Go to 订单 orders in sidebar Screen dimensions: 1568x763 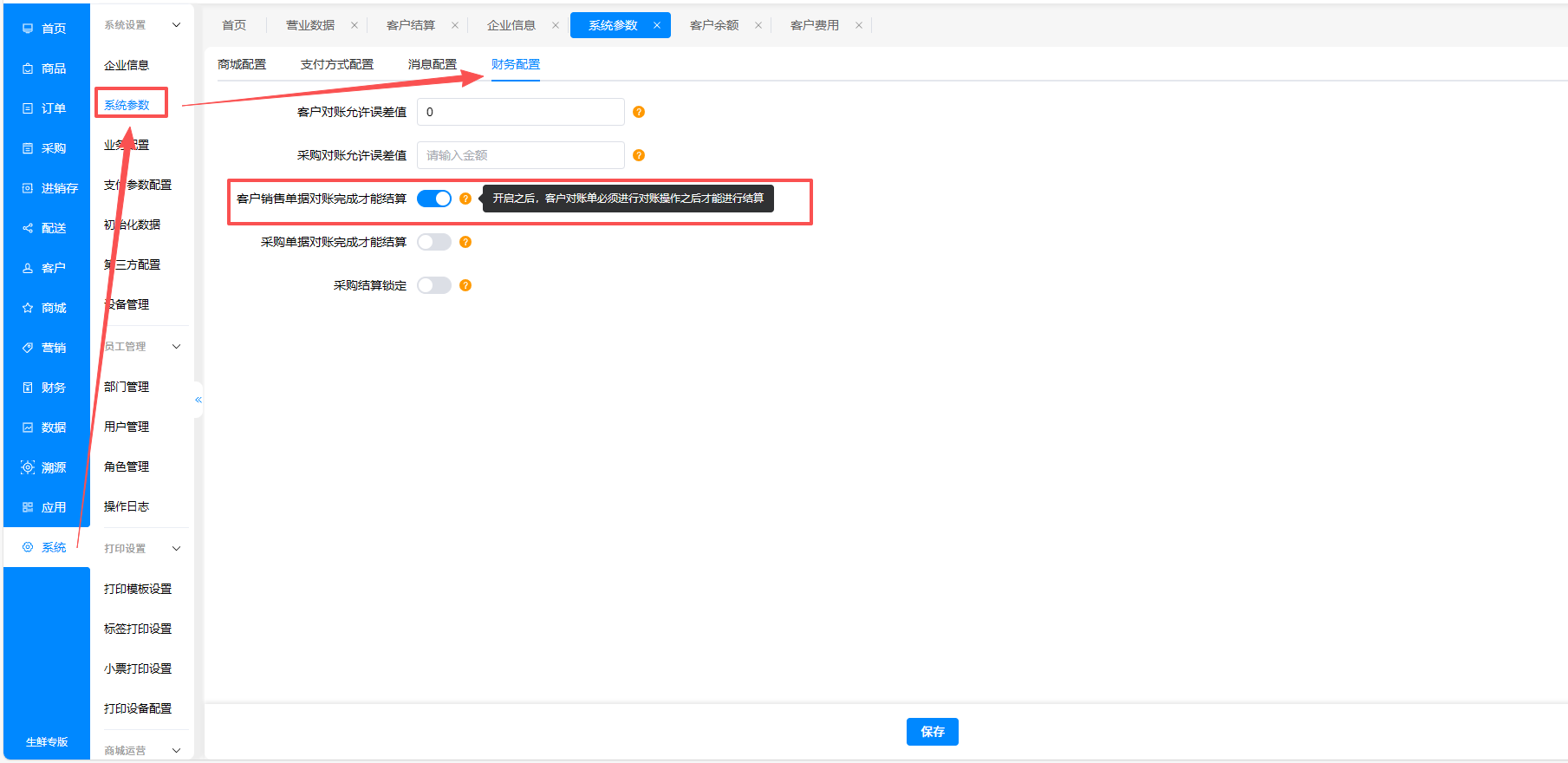(x=45, y=108)
